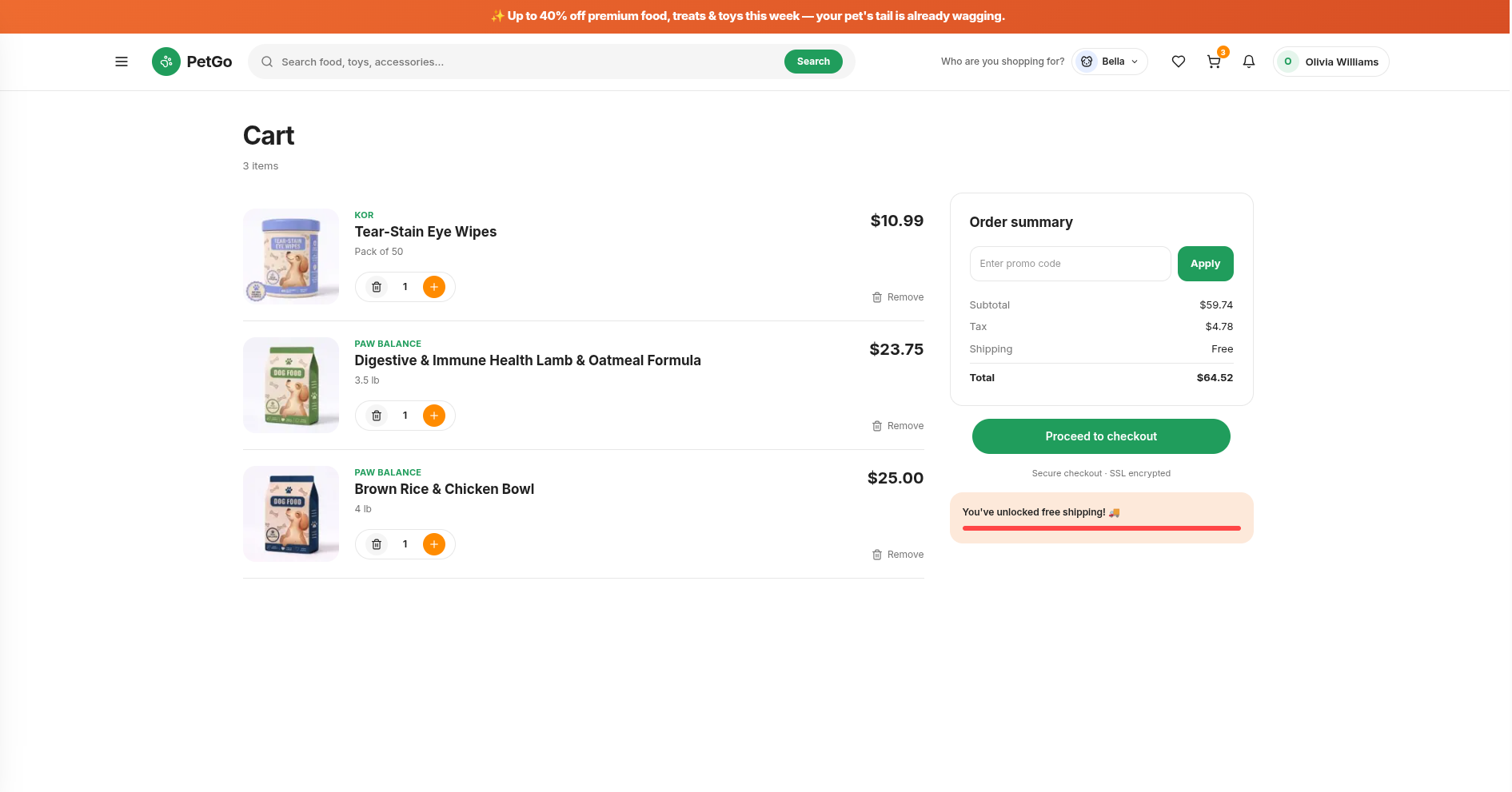Remove Tear-Stain Eye Wipes from cart
1512x792 pixels.
pos(898,297)
